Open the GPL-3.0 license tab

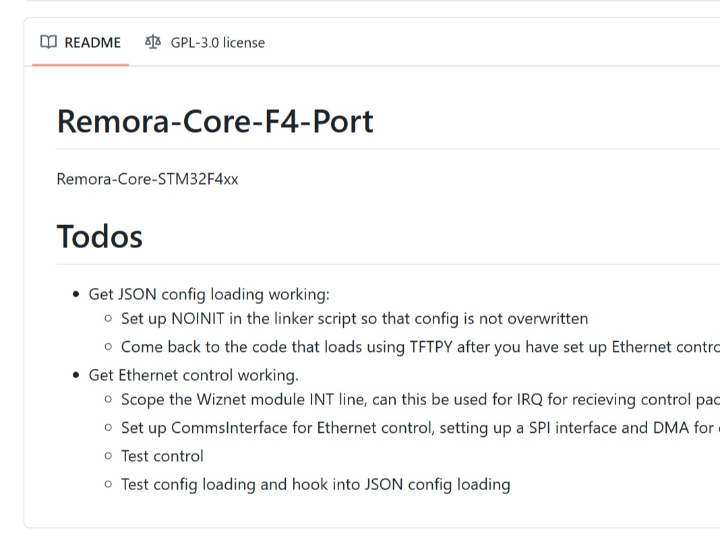click(x=205, y=42)
